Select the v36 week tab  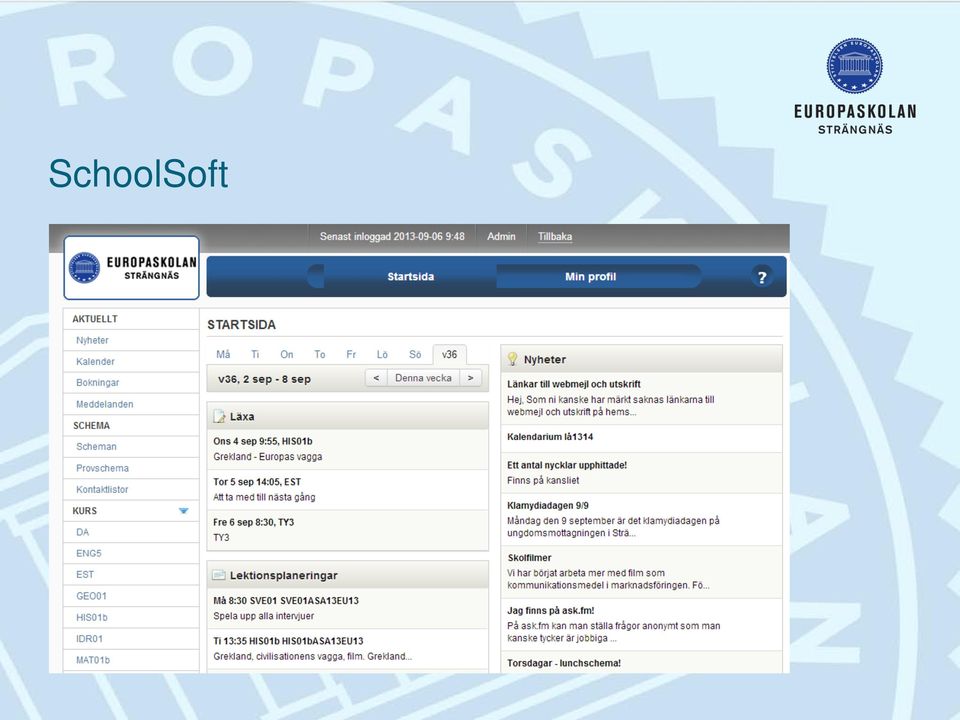point(449,354)
